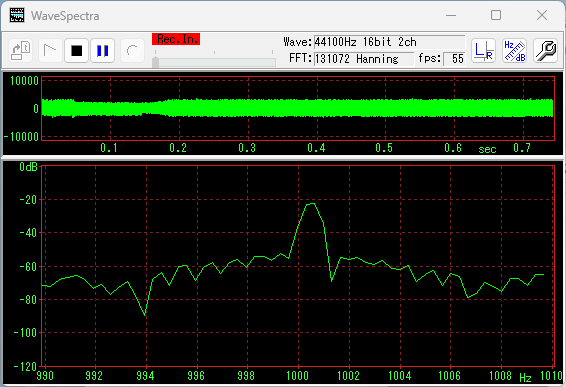Toggle the L/R channel selection icon

(x=483, y=51)
